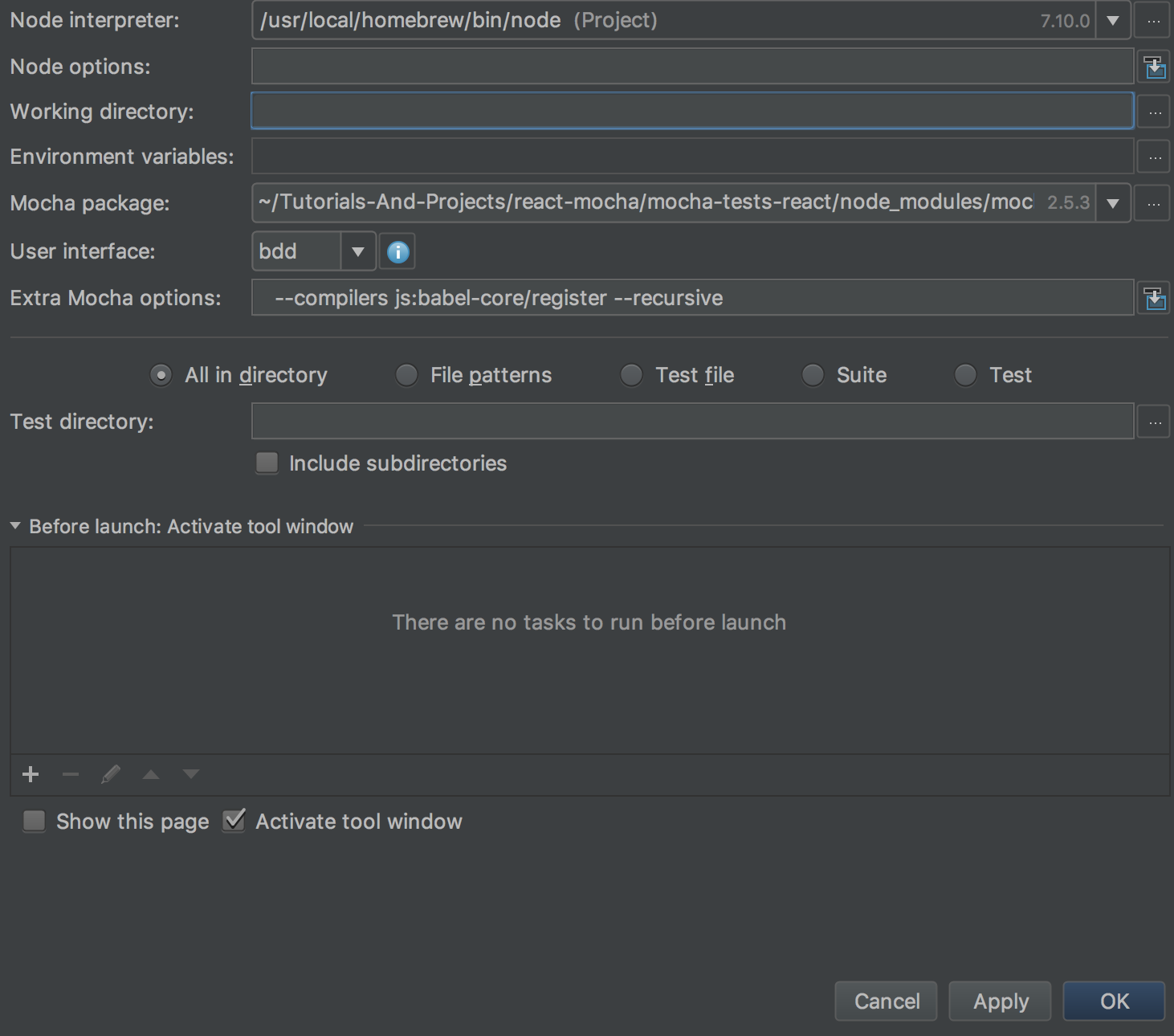
Task: Expand Node options field editor icon
Action: (x=1155, y=67)
